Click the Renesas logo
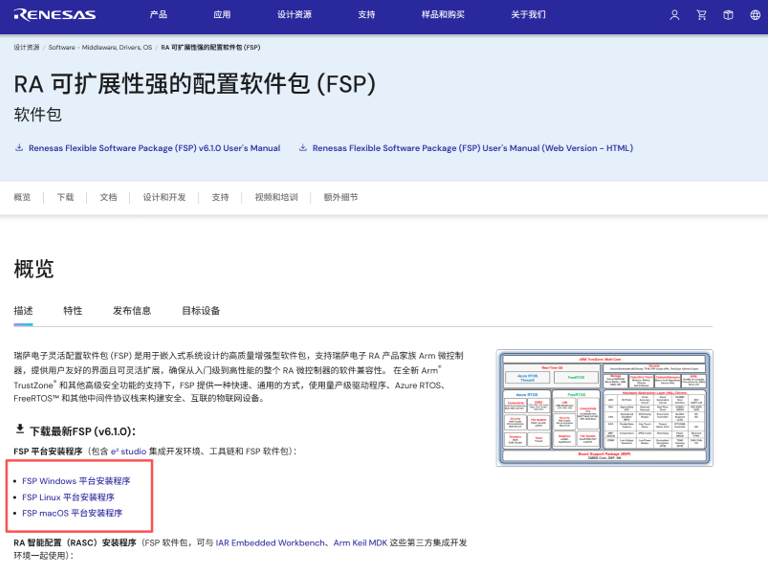Screen dimensions: 768x575 click(x=54, y=15)
